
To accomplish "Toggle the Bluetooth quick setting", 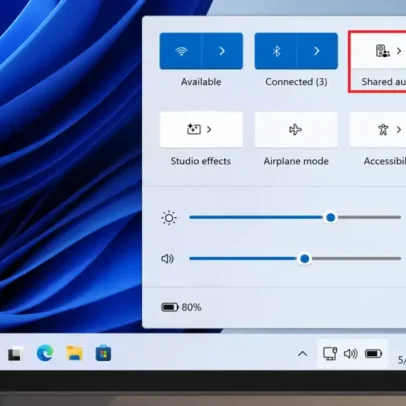I will coord(276,51).
